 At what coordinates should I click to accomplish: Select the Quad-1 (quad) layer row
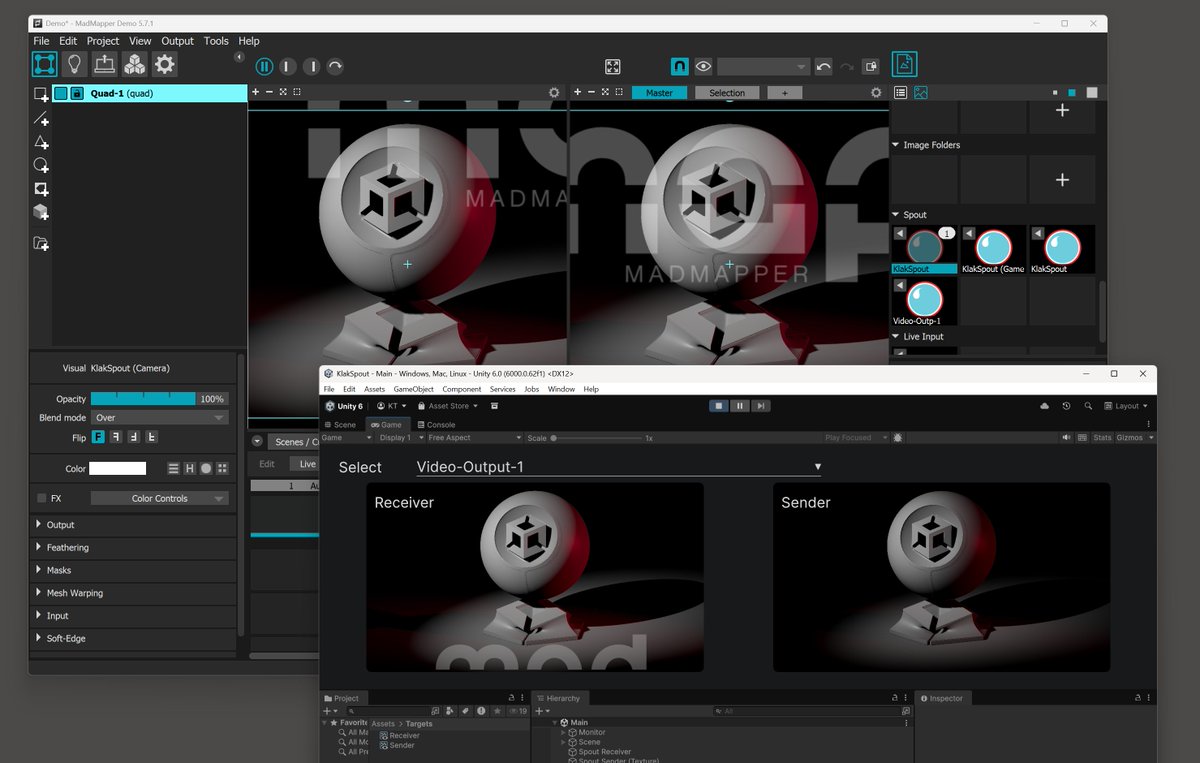(150, 94)
